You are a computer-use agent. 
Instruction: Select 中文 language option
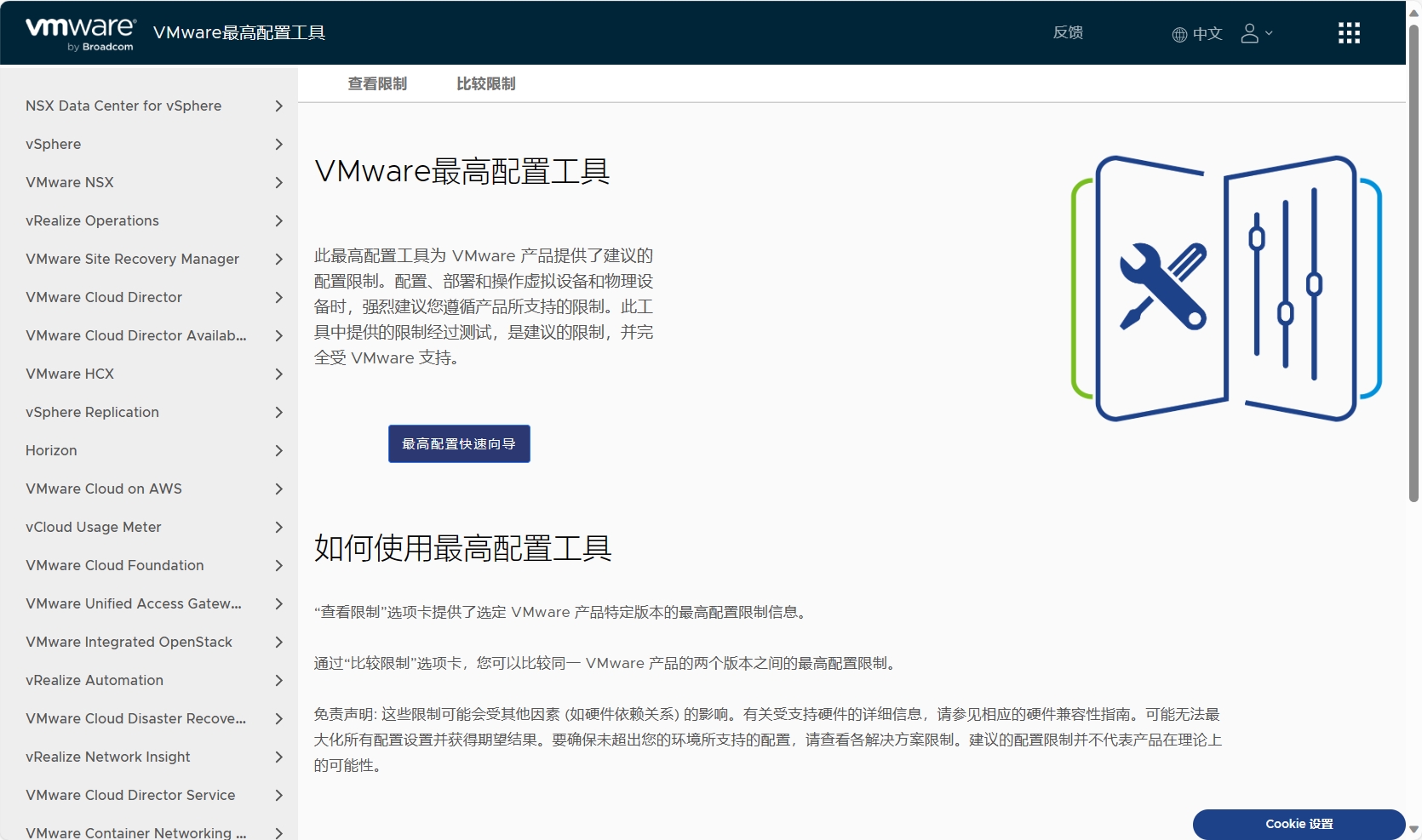[1206, 34]
